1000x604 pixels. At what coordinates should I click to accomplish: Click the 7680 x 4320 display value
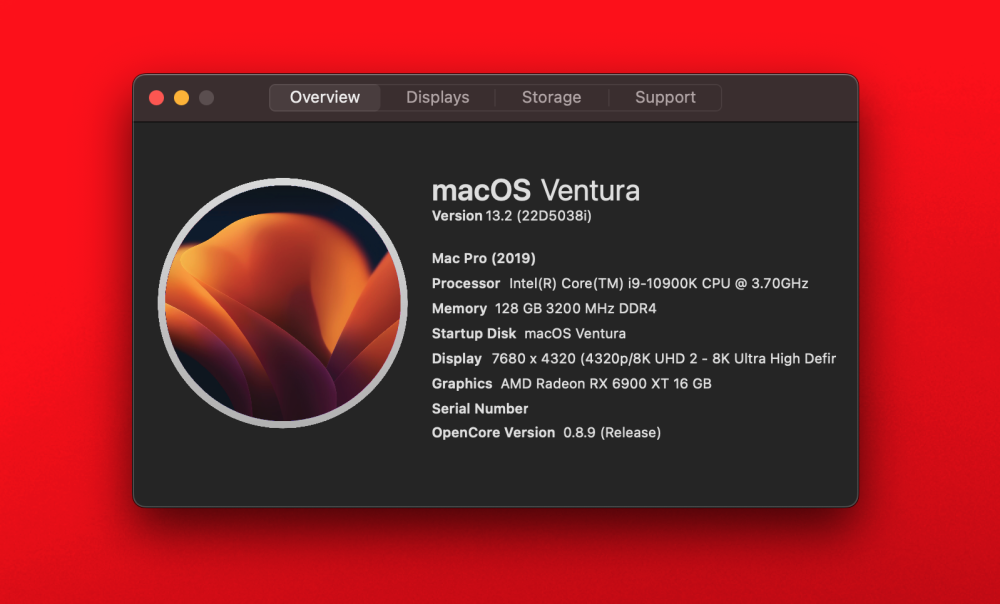(663, 358)
